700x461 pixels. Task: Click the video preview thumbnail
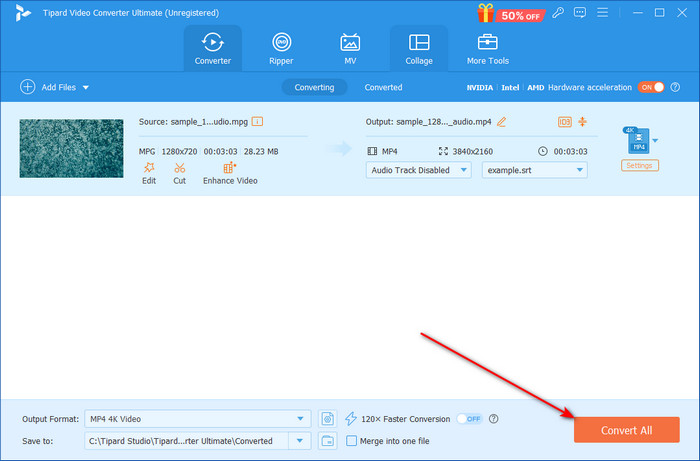(71, 148)
